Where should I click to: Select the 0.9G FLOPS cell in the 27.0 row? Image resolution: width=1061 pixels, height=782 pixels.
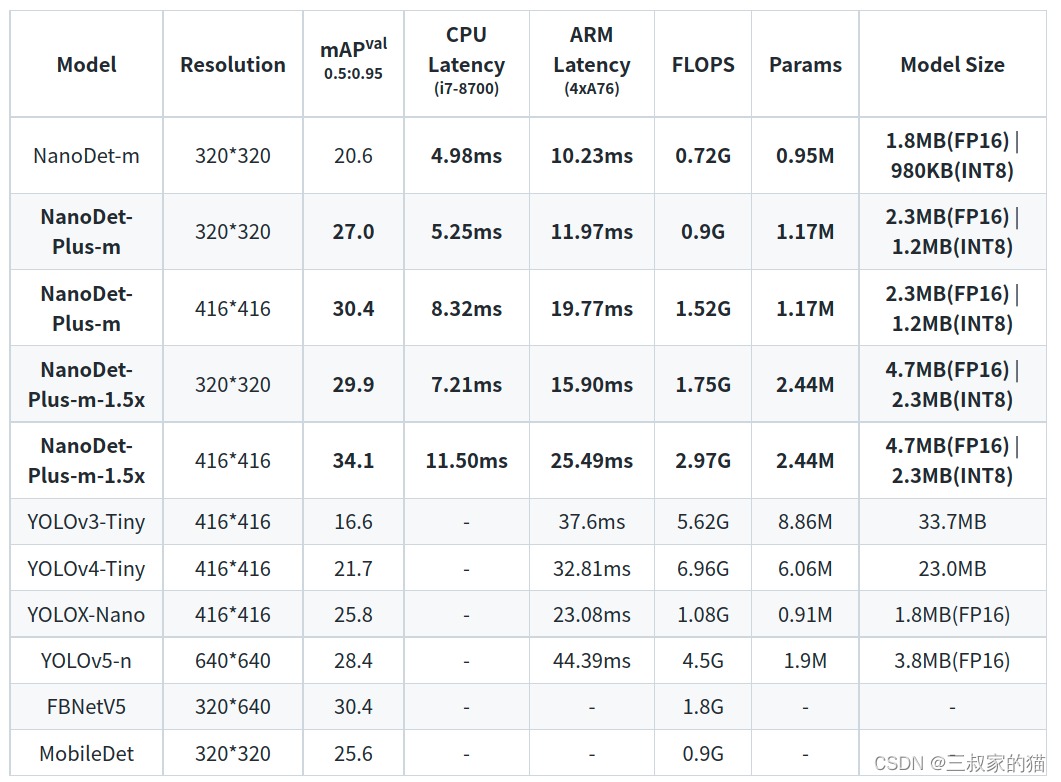703,232
